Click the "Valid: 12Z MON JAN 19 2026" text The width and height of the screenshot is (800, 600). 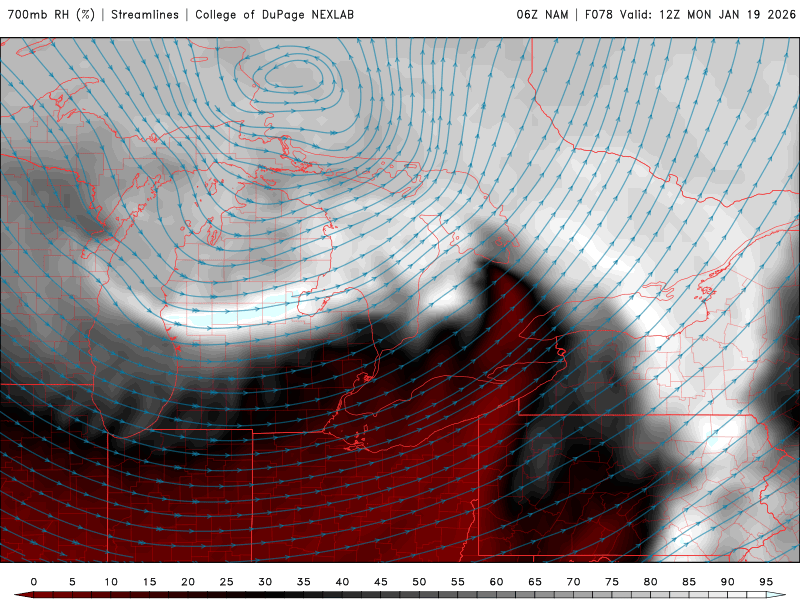[x=708, y=15]
